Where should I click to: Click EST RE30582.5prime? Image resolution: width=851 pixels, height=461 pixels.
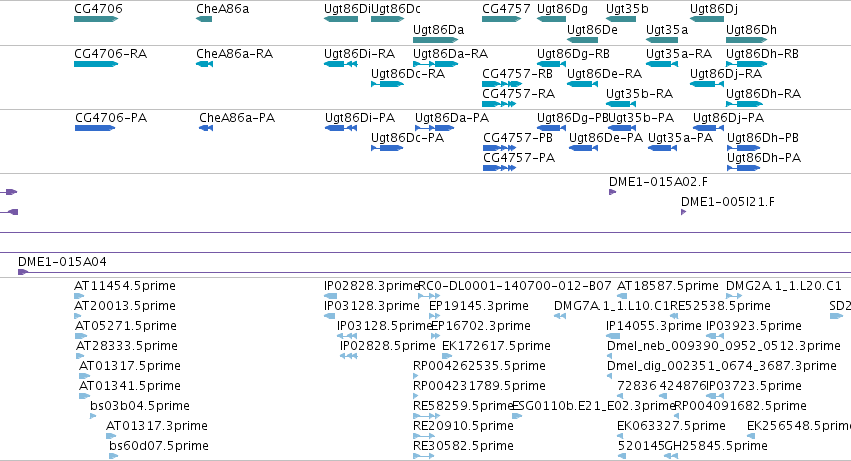pos(423,456)
